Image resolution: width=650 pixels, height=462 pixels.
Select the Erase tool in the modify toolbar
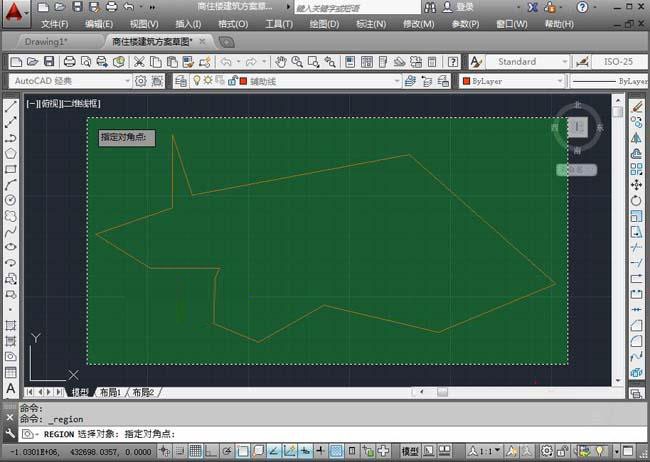(x=637, y=105)
